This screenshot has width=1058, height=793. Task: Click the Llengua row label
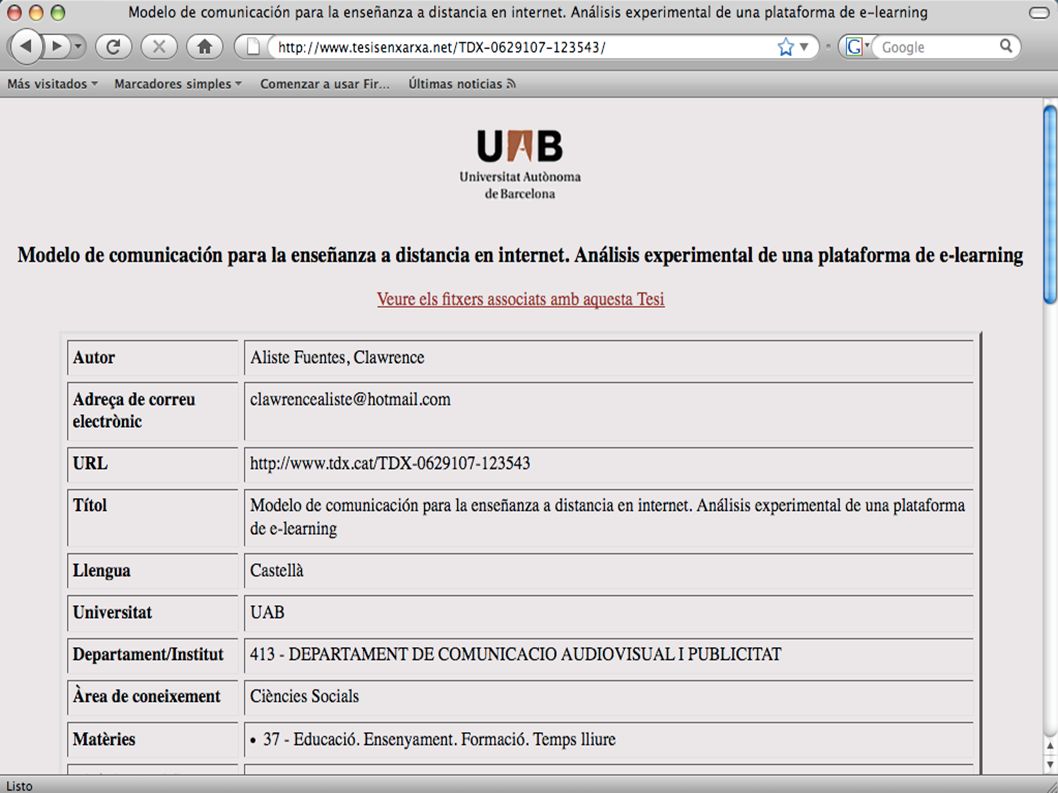pos(101,571)
